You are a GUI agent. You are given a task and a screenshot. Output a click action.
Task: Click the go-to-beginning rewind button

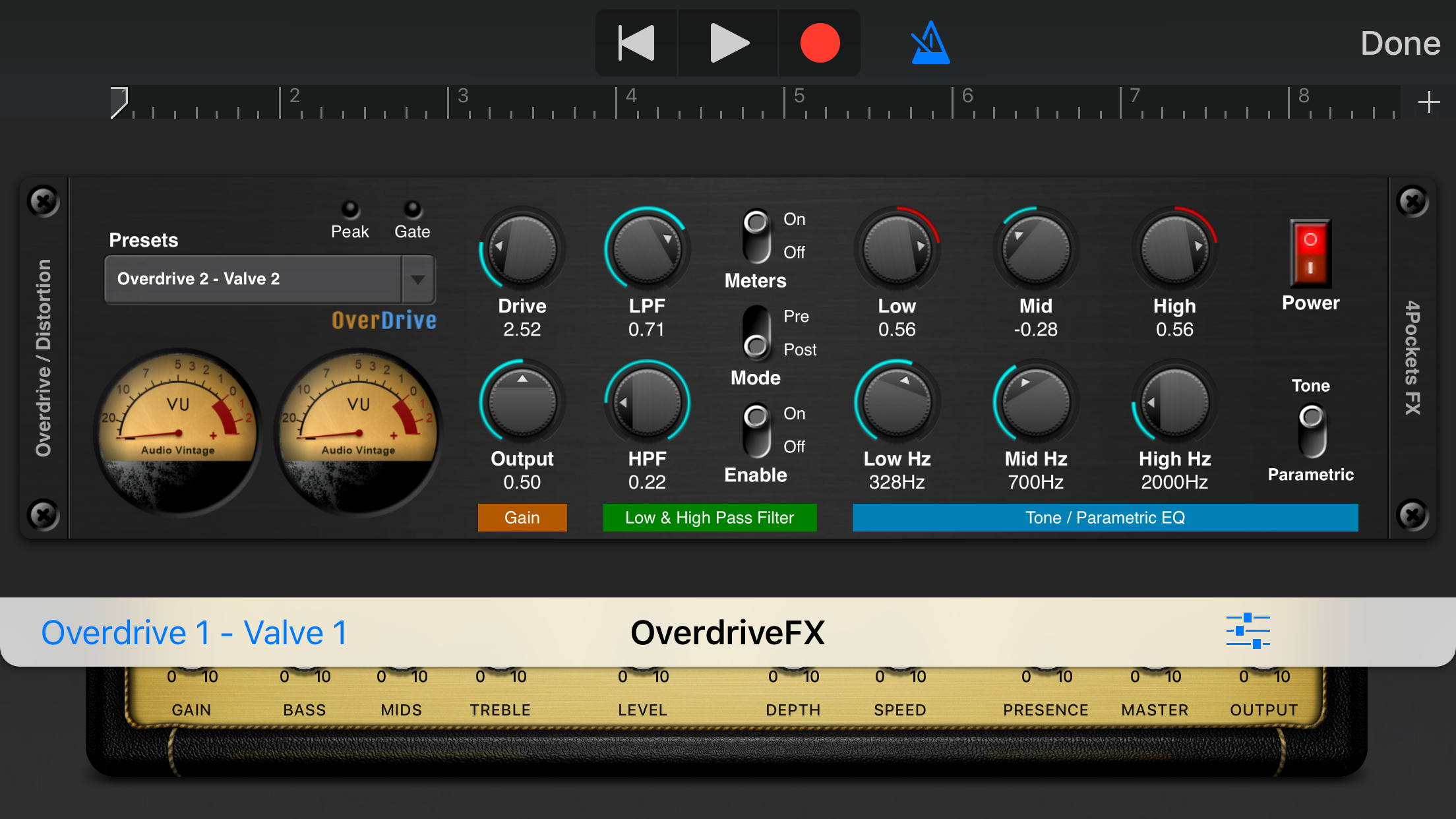pos(636,44)
